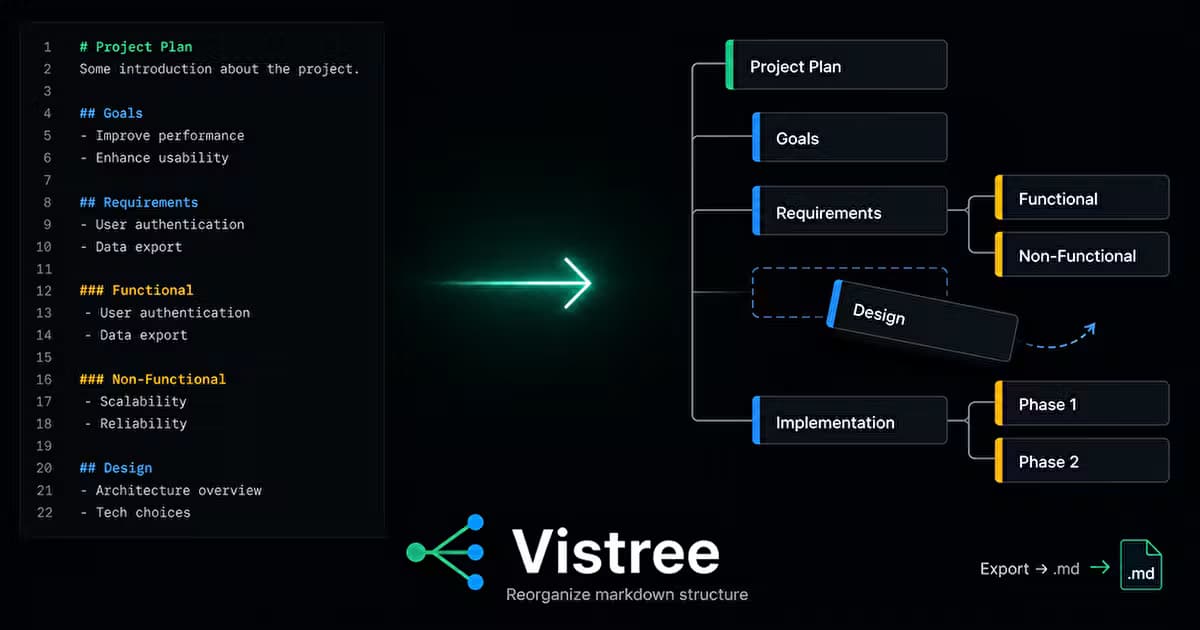1200x630 pixels.
Task: Select the Implementation node
Action: coord(849,421)
